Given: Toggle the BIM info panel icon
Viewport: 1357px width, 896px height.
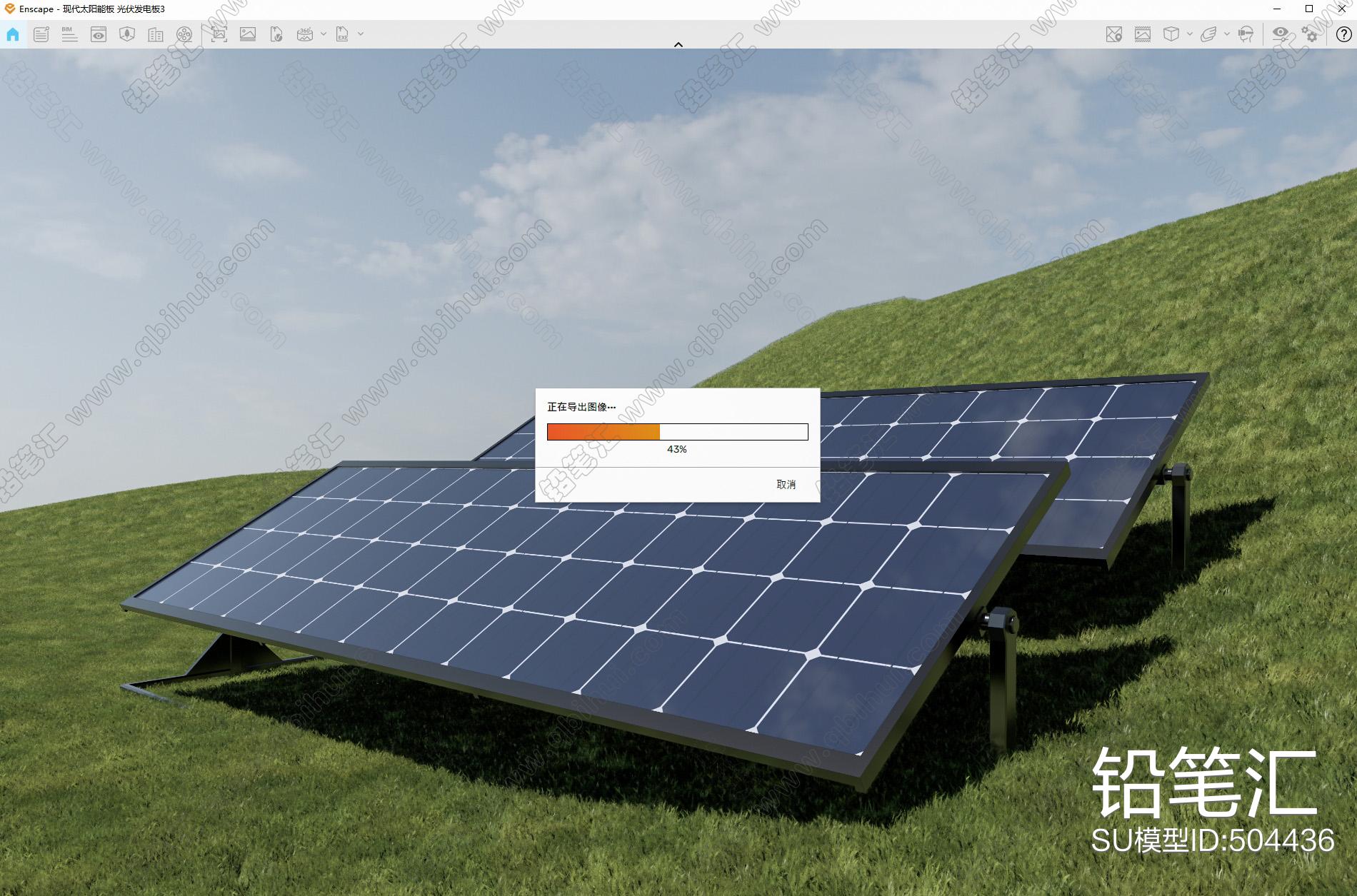Looking at the screenshot, I should click(69, 34).
